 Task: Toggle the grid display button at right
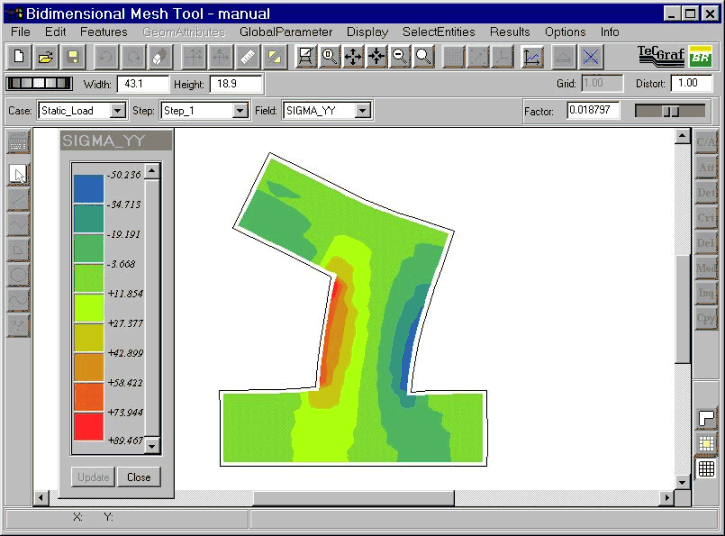point(706,469)
